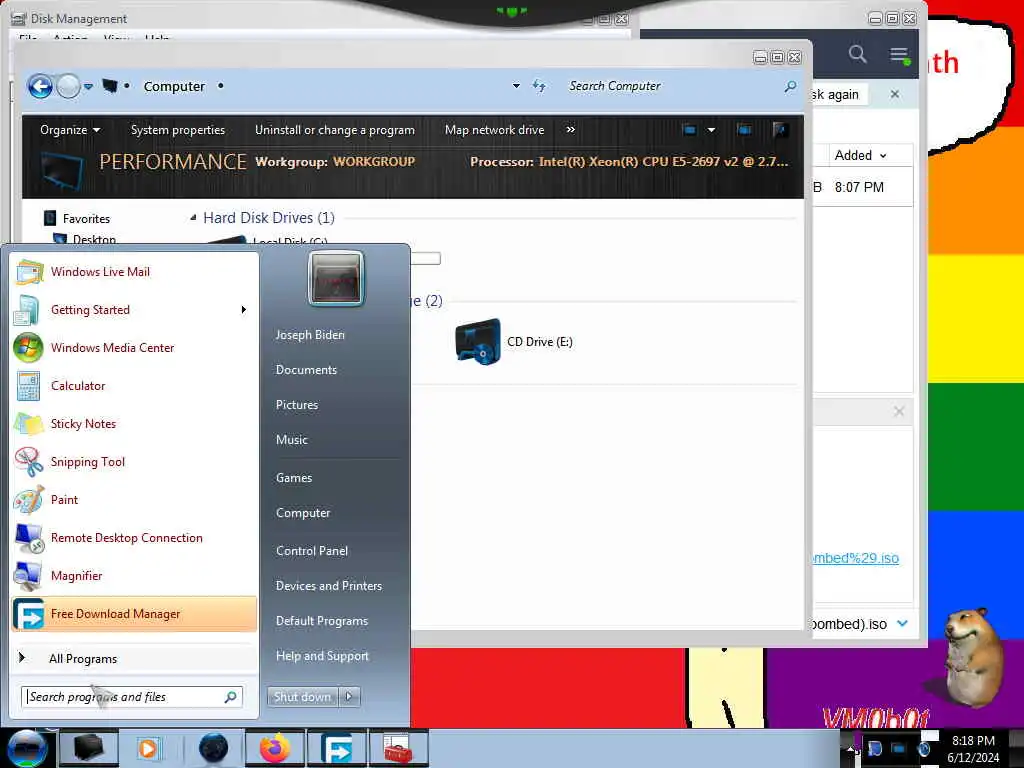Click the Back arrow in Explorer
1024x768 pixels.
40,86
